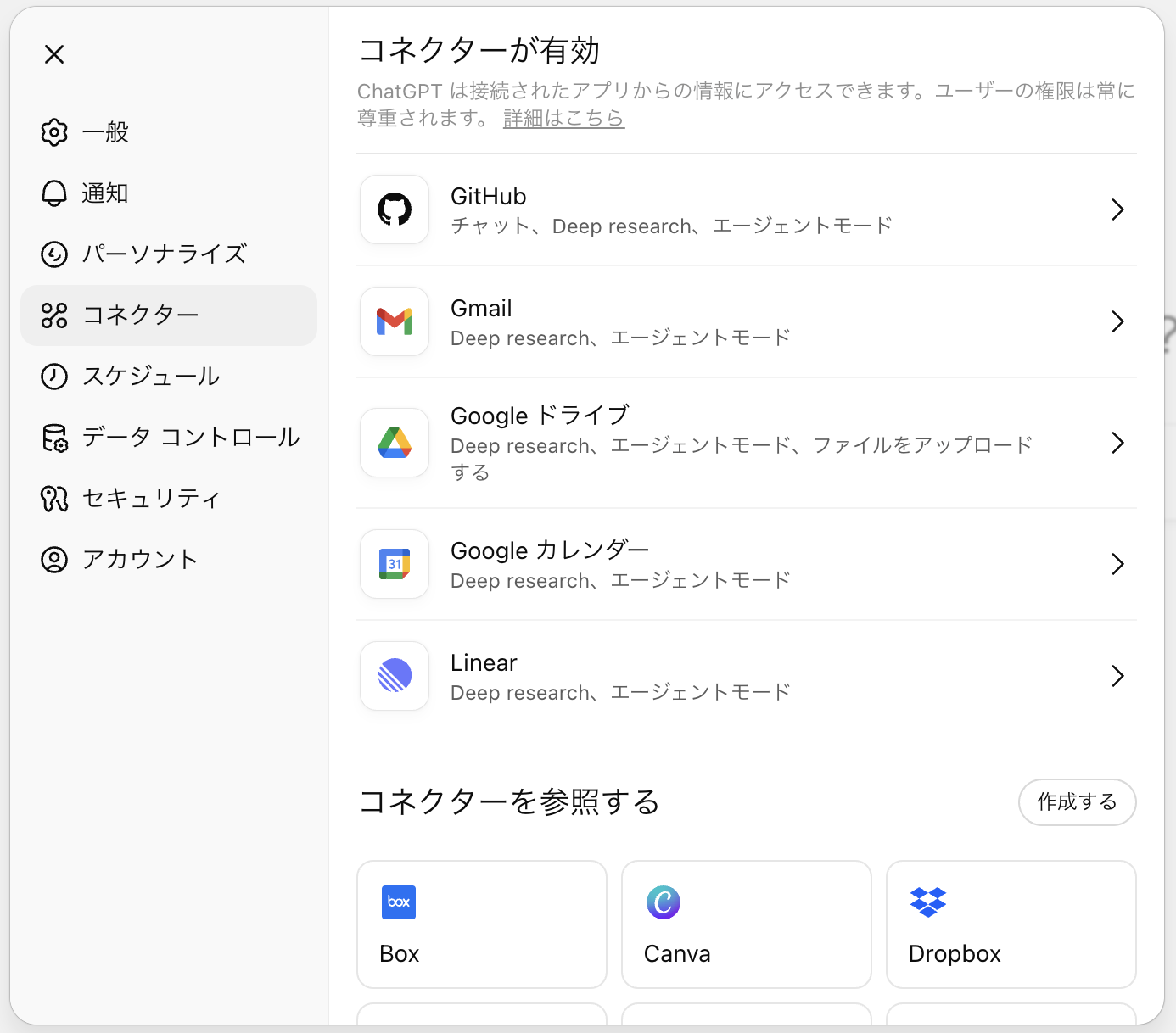1176x1033 pixels.
Task: Open the Box connector card
Action: tap(482, 924)
